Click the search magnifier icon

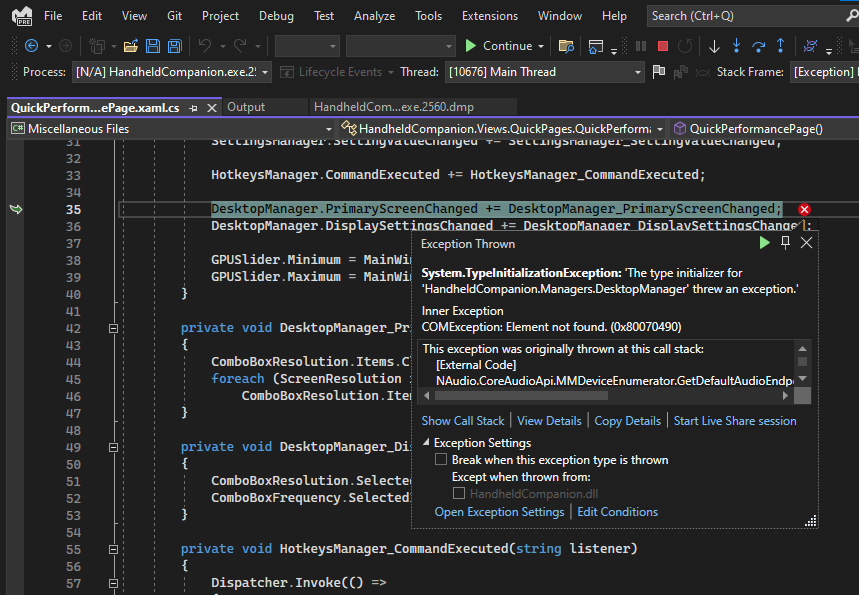pos(852,16)
